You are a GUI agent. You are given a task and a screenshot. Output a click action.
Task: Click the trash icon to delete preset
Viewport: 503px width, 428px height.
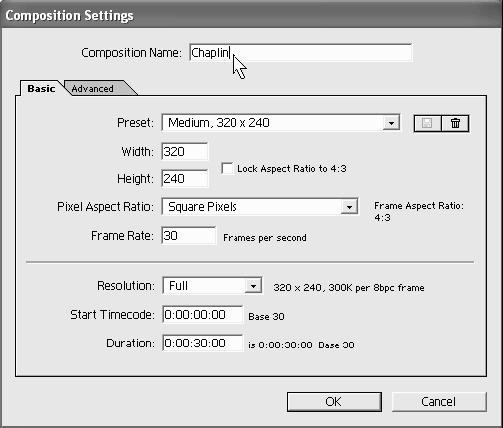pos(455,123)
